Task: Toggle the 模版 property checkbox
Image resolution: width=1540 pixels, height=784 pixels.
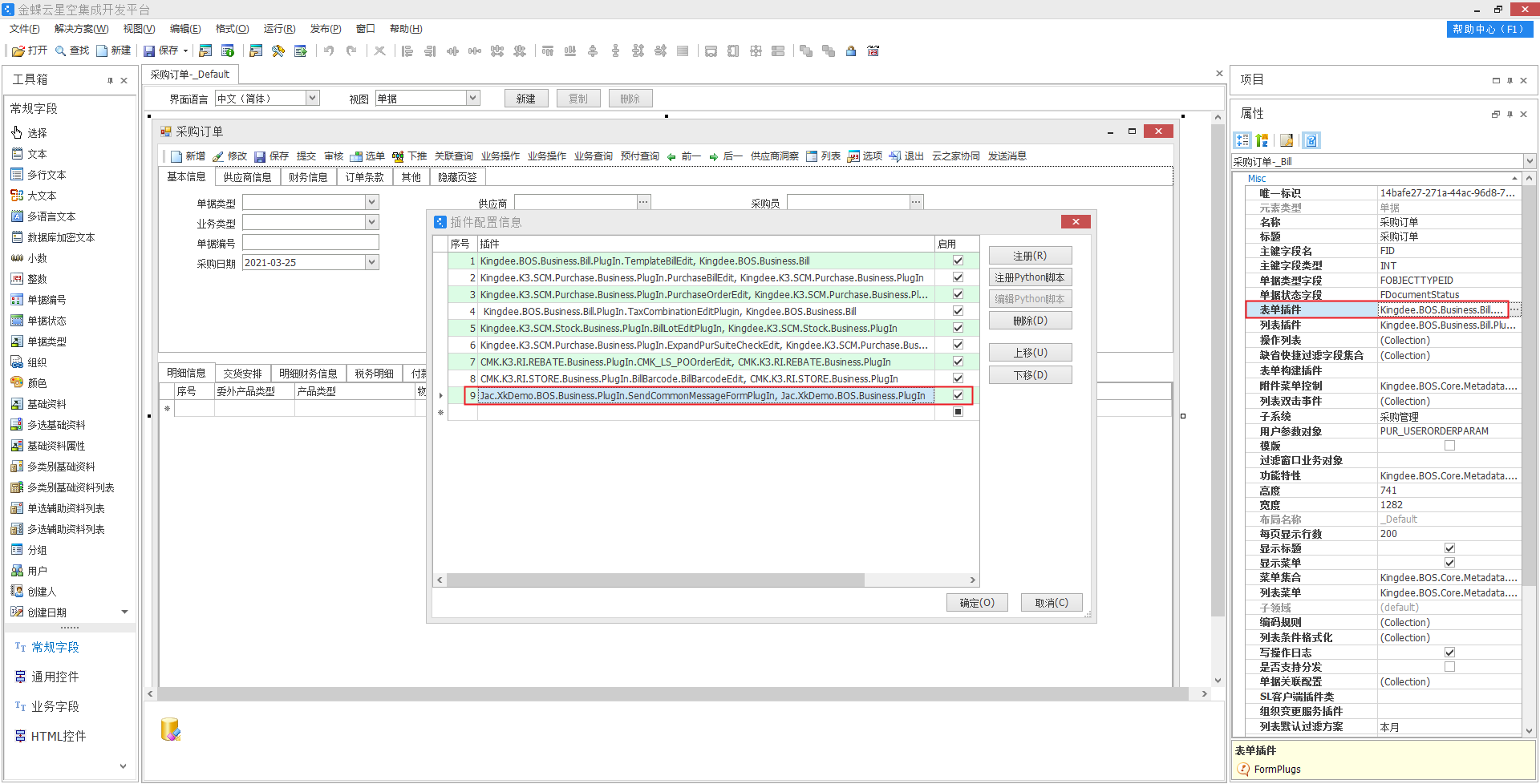Action: click(x=1449, y=446)
